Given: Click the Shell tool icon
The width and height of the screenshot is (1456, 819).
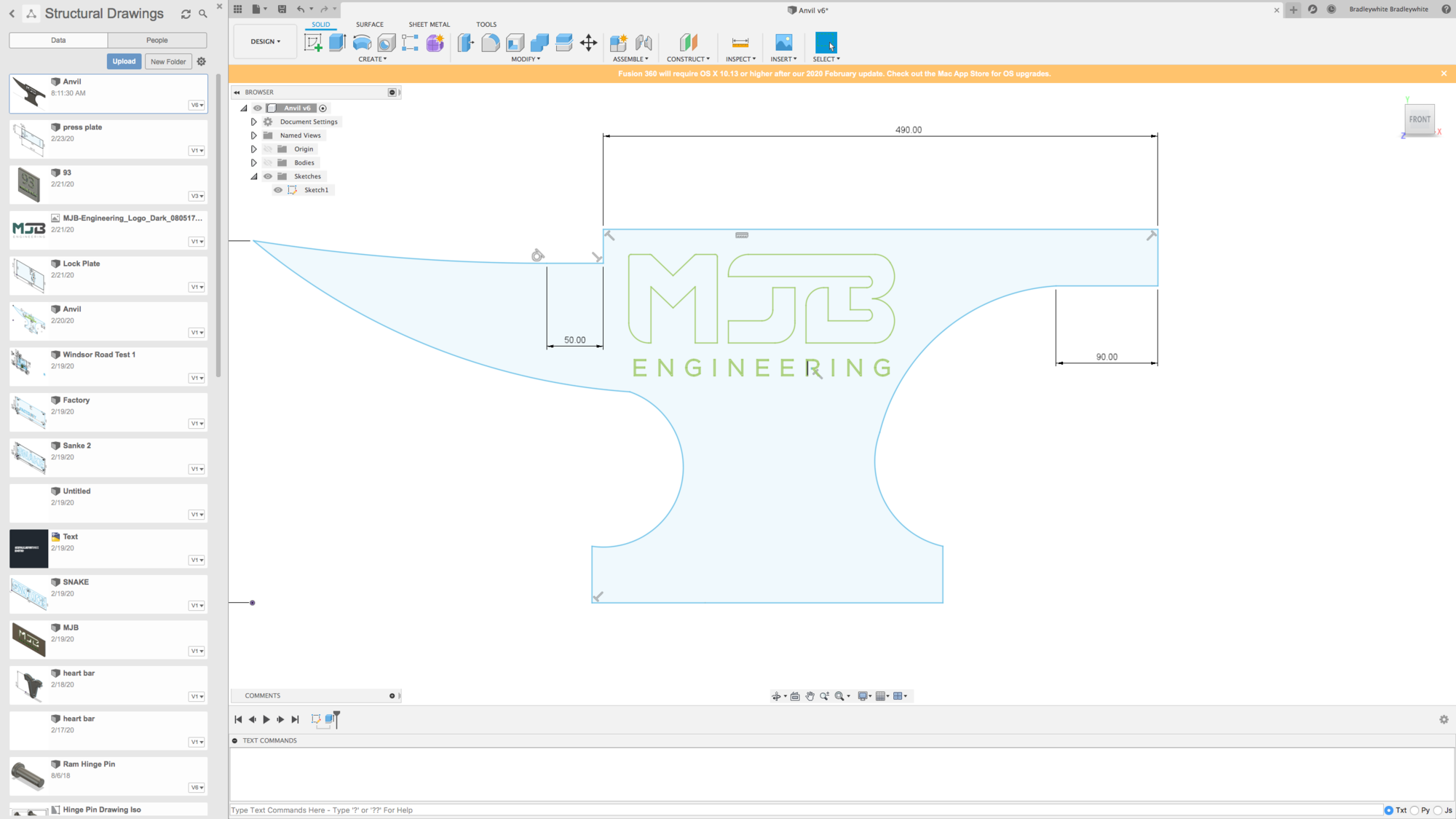Looking at the screenshot, I should pyautogui.click(x=515, y=43).
